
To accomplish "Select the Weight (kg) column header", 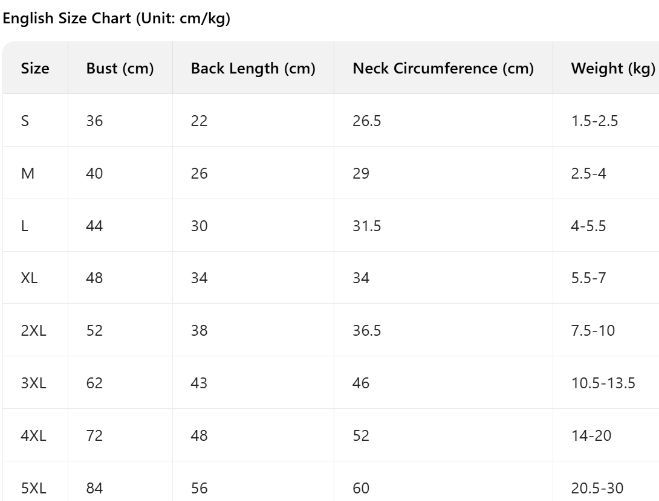I will coord(613,68).
